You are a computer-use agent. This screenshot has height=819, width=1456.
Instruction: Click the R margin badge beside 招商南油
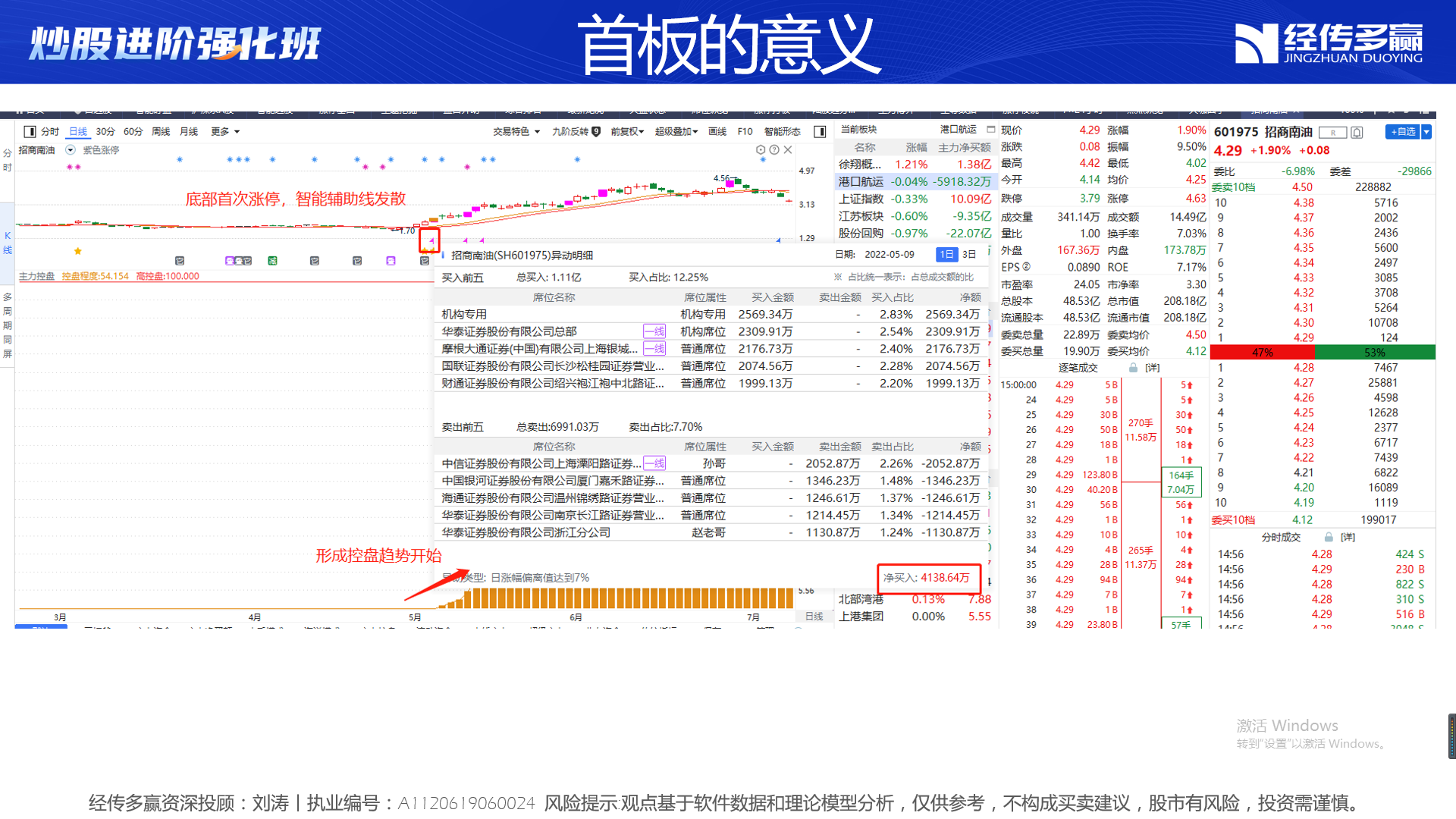coord(1332,133)
